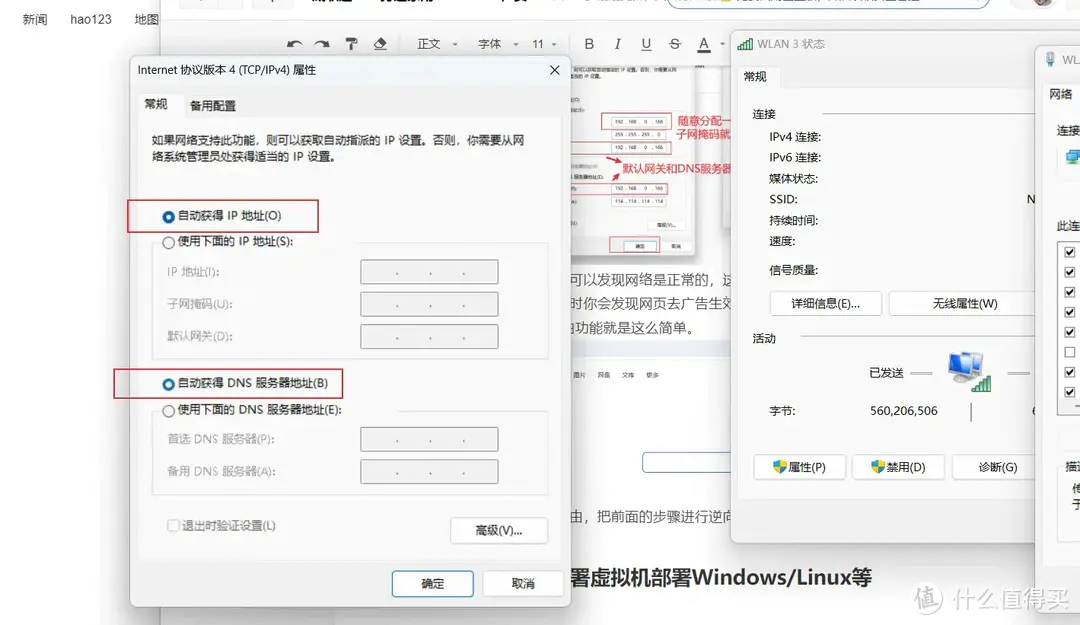This screenshot has width=1080, height=625.
Task: Open the 地图 bookmark link
Action: tap(146, 19)
